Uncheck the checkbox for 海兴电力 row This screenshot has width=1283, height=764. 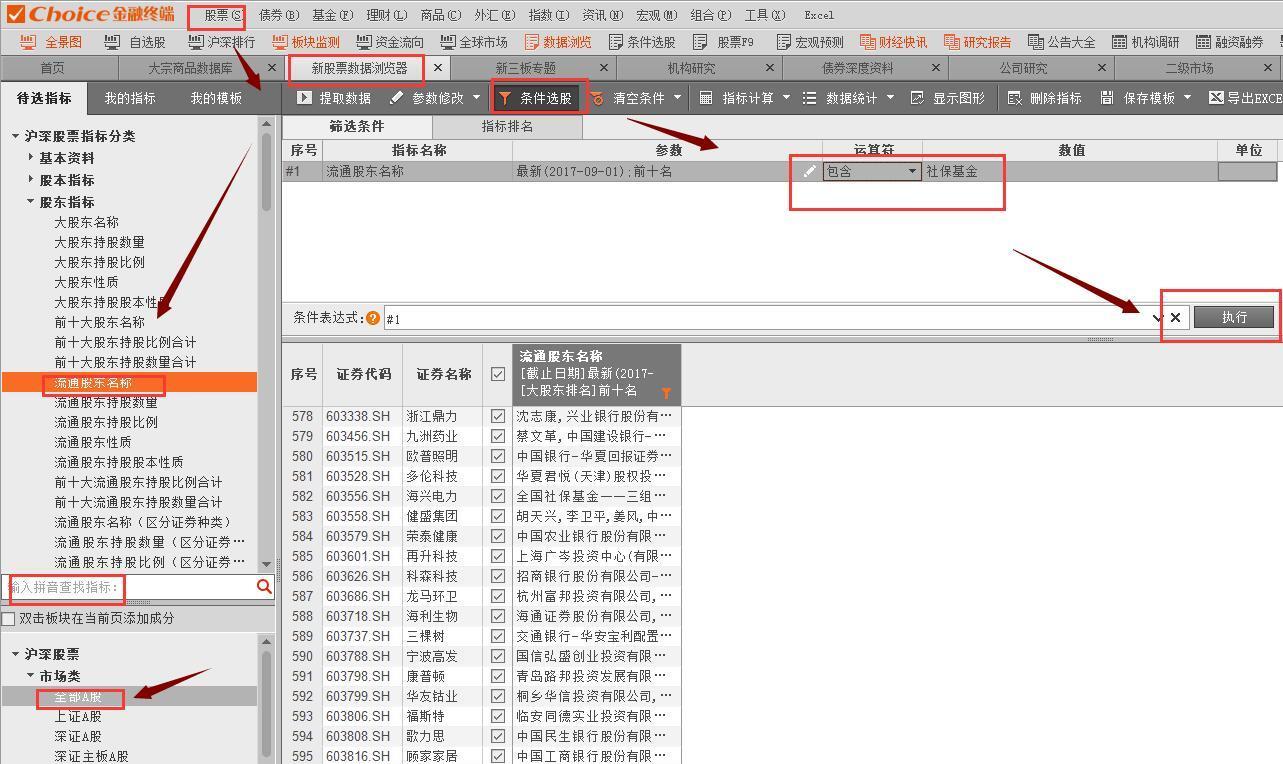coord(498,496)
